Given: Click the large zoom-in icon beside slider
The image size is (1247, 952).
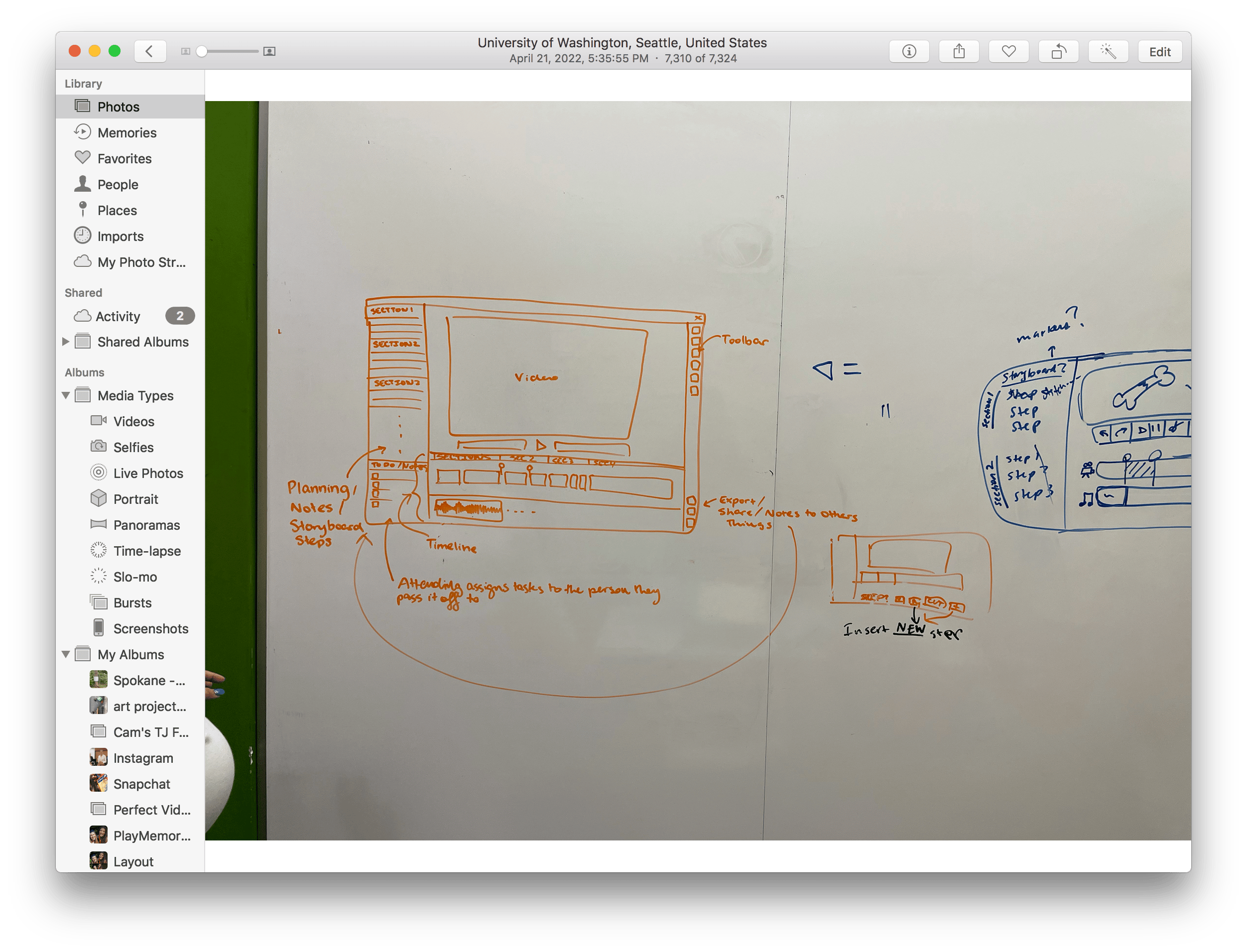Looking at the screenshot, I should [270, 52].
